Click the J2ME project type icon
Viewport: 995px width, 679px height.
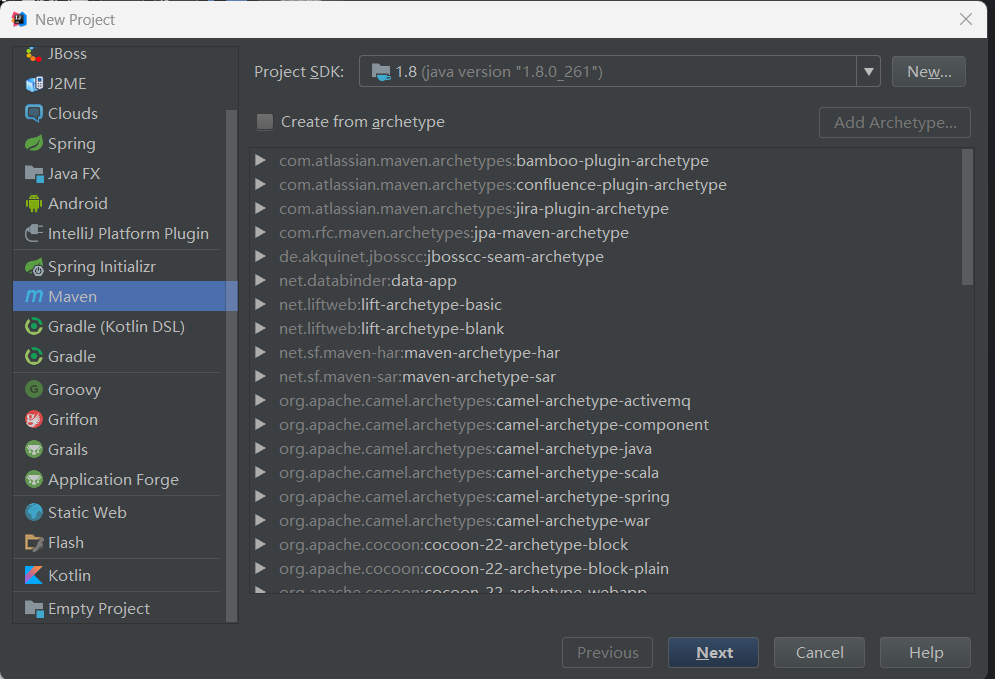pyautogui.click(x=34, y=84)
